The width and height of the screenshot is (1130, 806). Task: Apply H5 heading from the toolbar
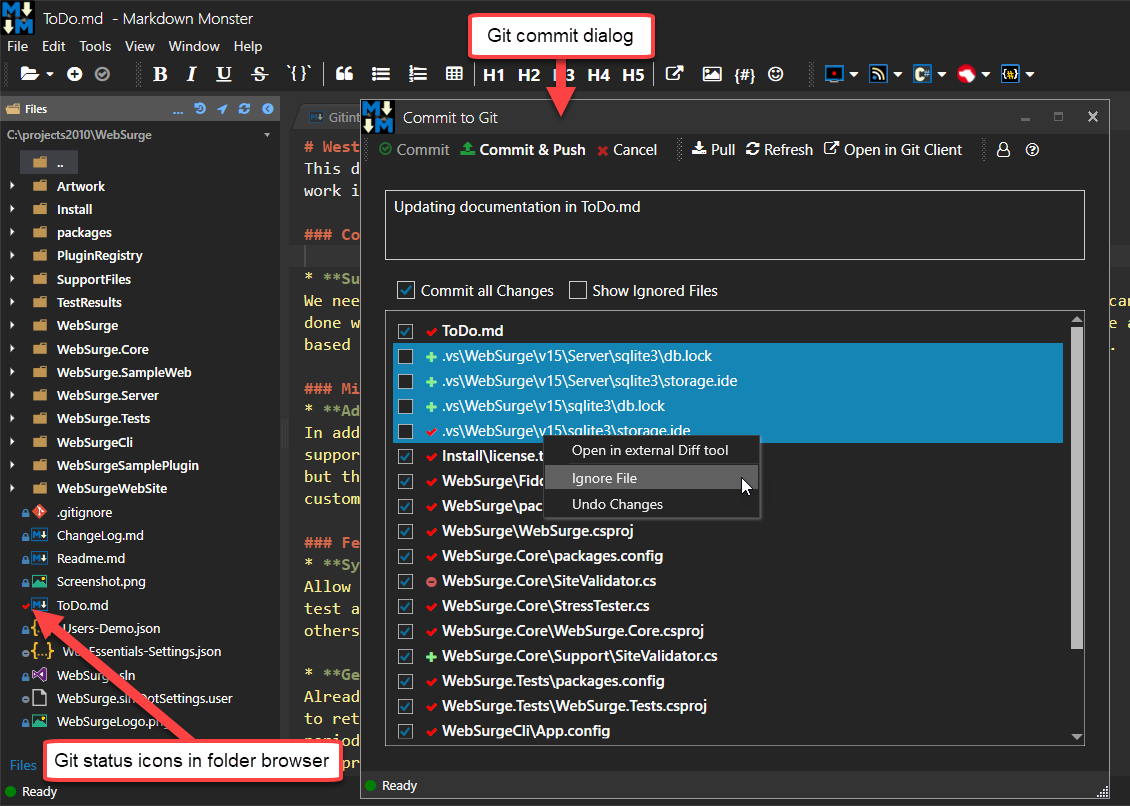tap(633, 75)
